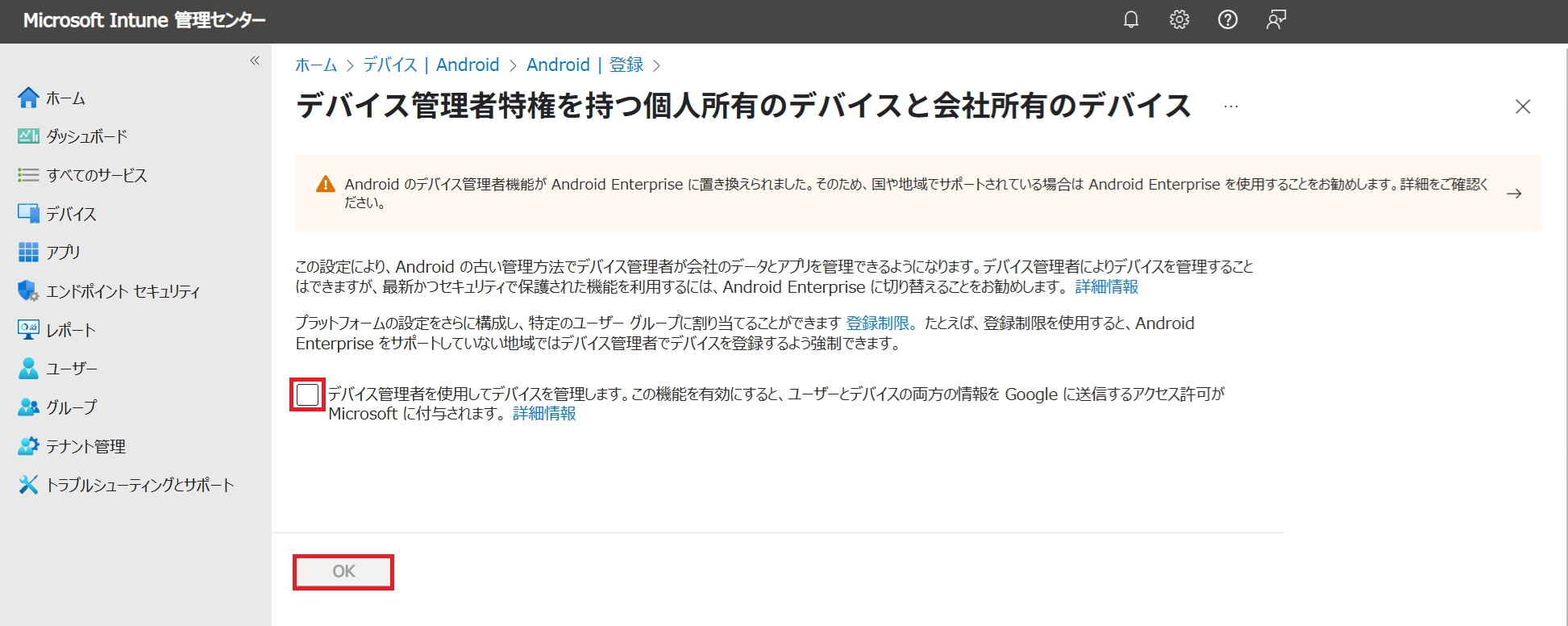This screenshot has height=626, width=1568.
Task: Click the すべてのサービス list icon
Action: [28, 175]
